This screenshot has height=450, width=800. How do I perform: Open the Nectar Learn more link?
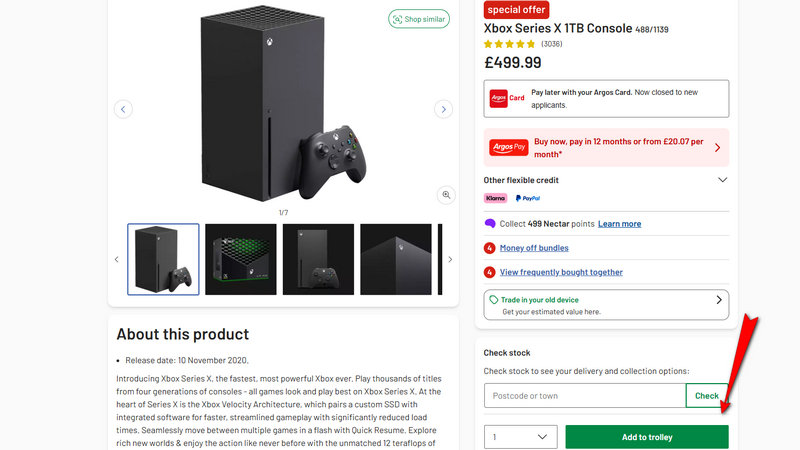[x=619, y=224]
